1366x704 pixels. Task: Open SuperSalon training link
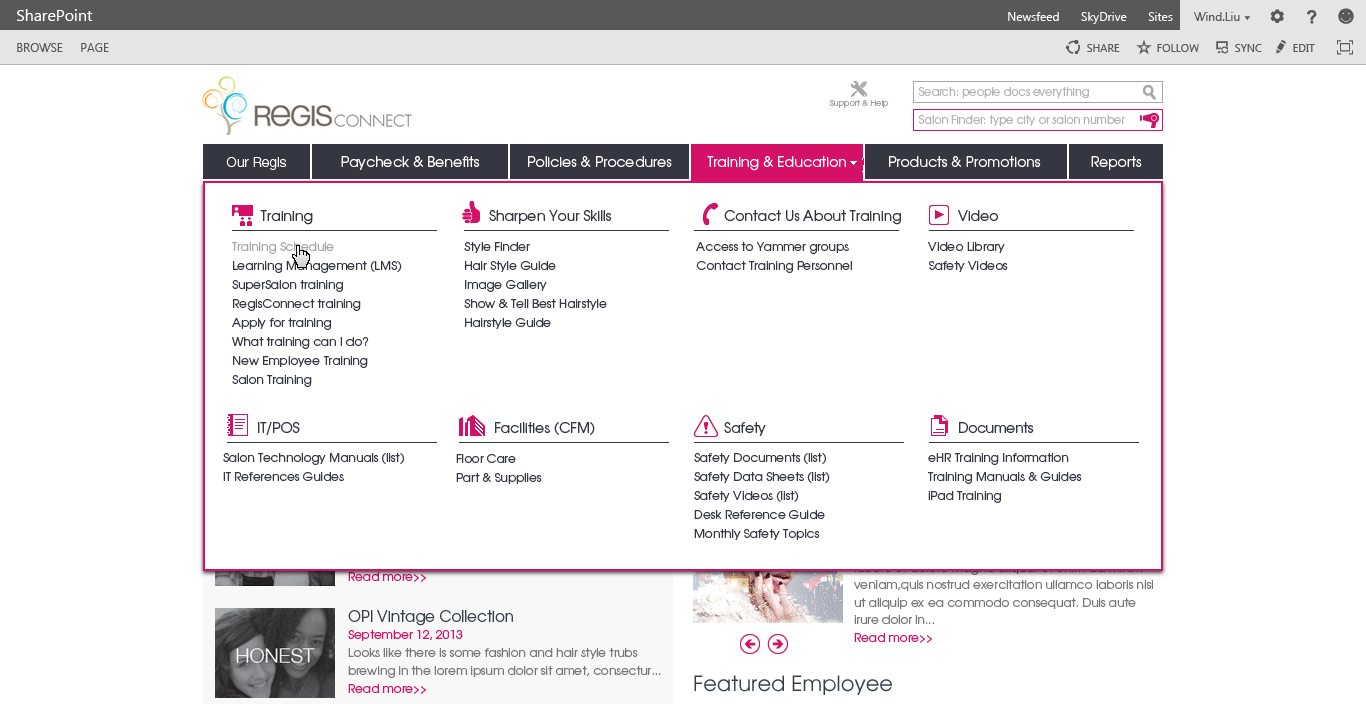tap(288, 285)
